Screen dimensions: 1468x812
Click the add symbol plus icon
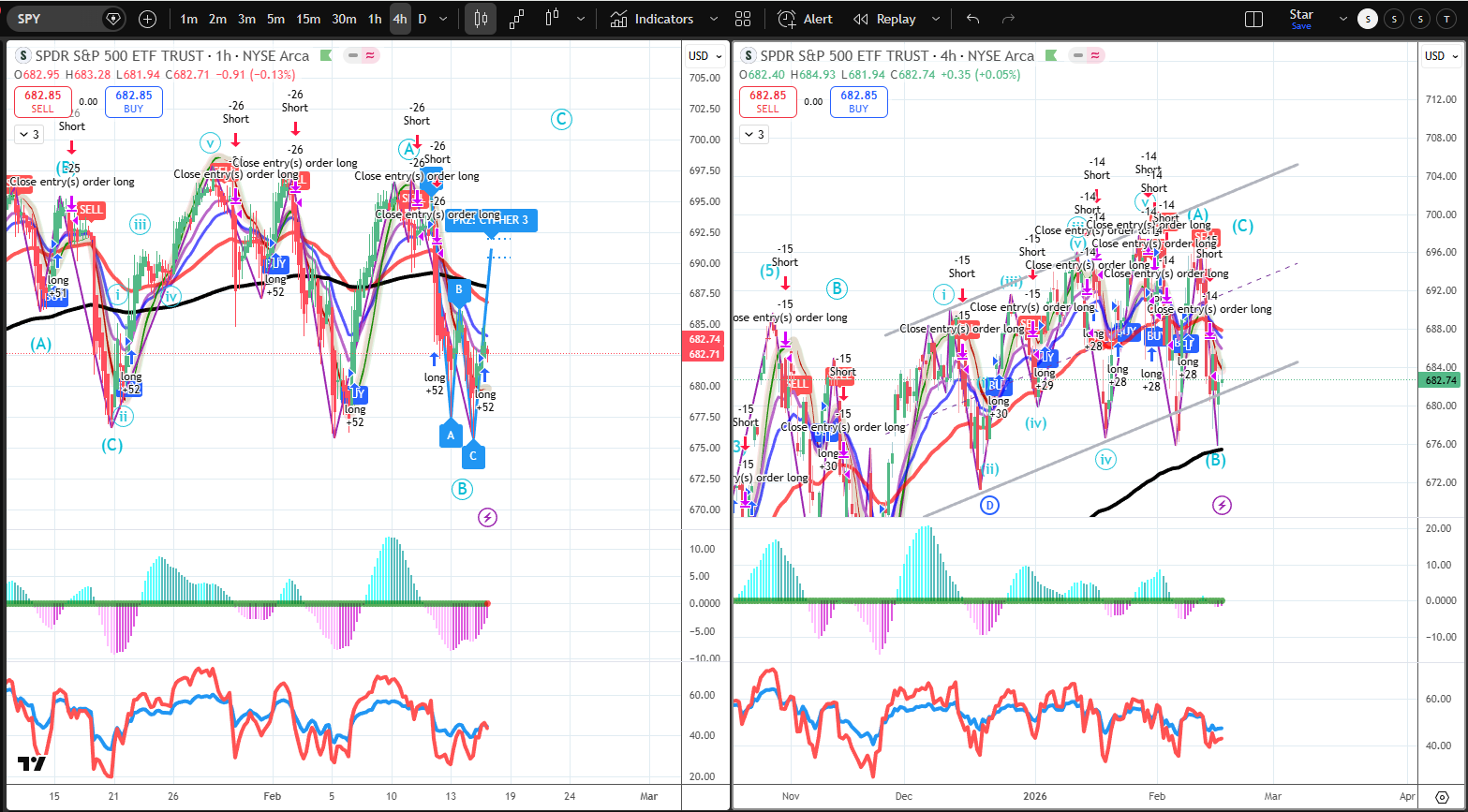pos(148,19)
